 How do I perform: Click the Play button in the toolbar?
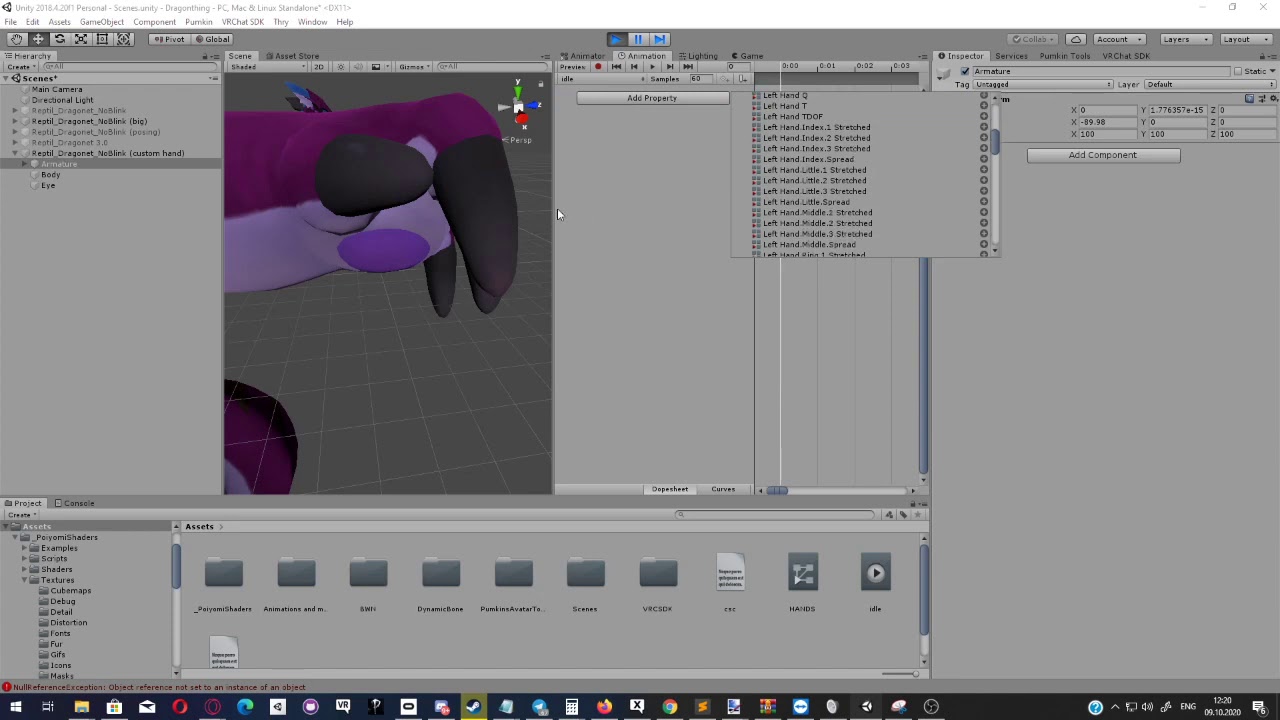pyautogui.click(x=616, y=39)
